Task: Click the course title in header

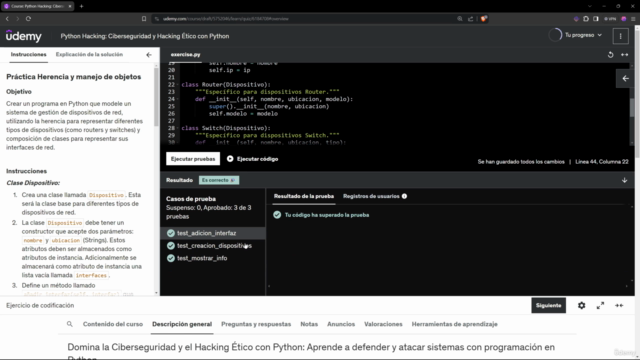Action: [x=145, y=36]
